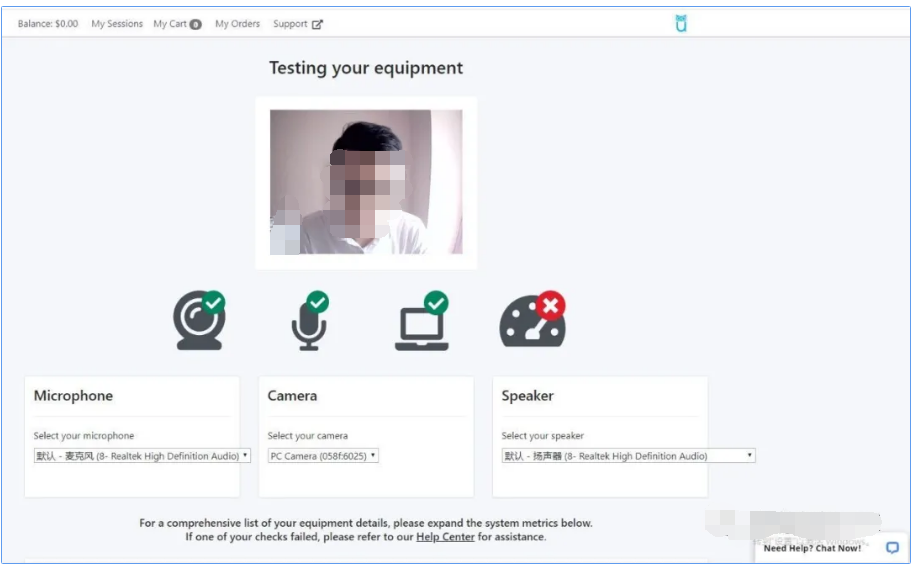916x570 pixels.
Task: Click the owl logo in header
Action: point(681,23)
